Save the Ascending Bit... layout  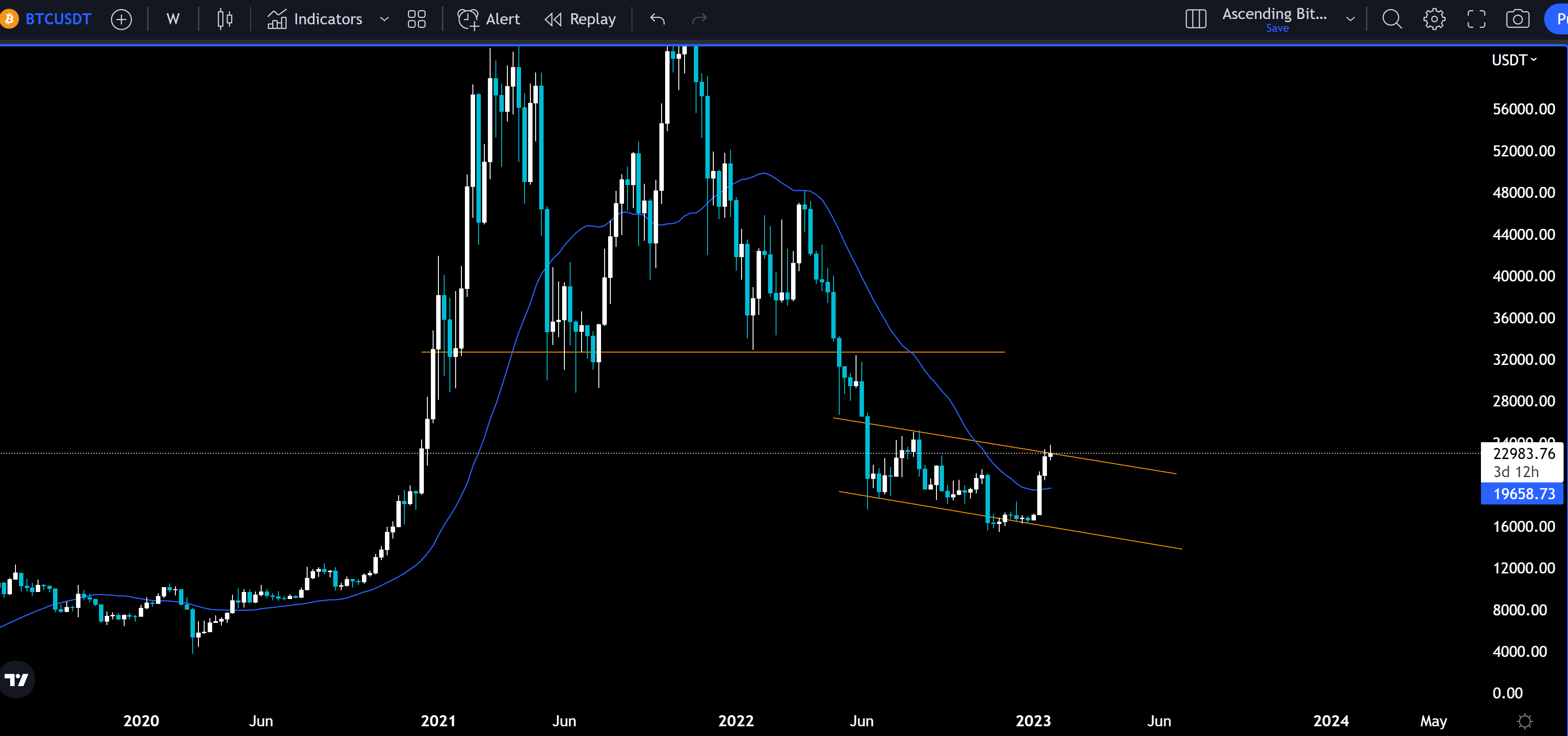1276,28
